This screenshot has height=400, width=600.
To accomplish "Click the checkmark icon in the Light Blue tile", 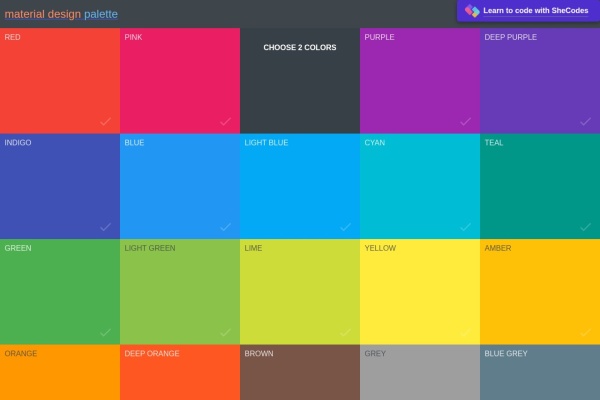I will [346, 227].
